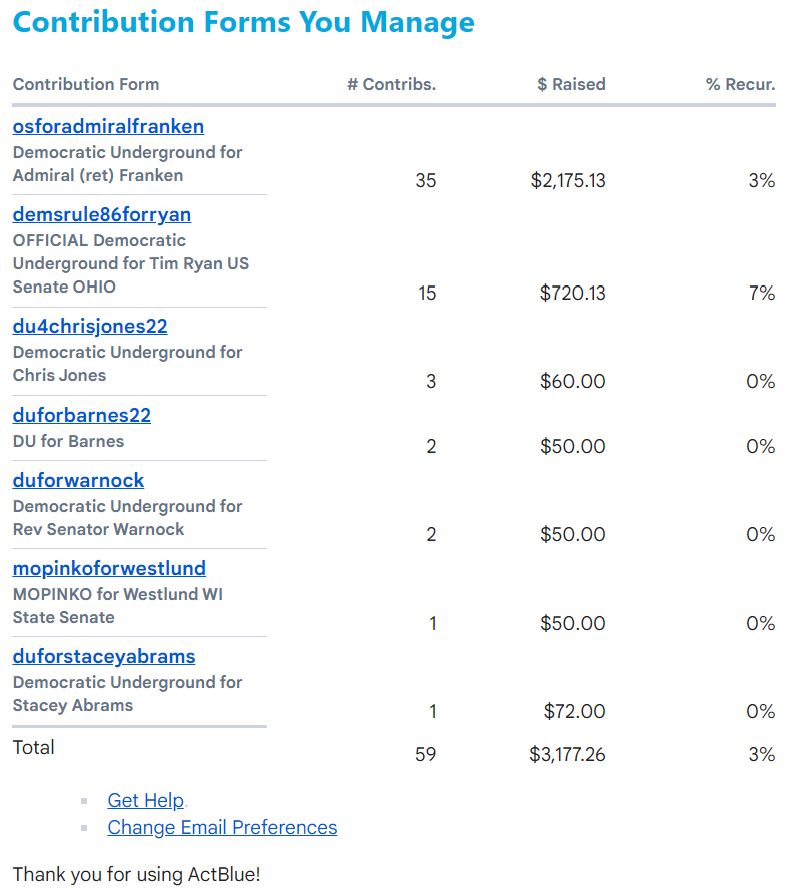786x888 pixels.
Task: Click the Contribution Forms You Manage heading
Action: click(x=244, y=22)
